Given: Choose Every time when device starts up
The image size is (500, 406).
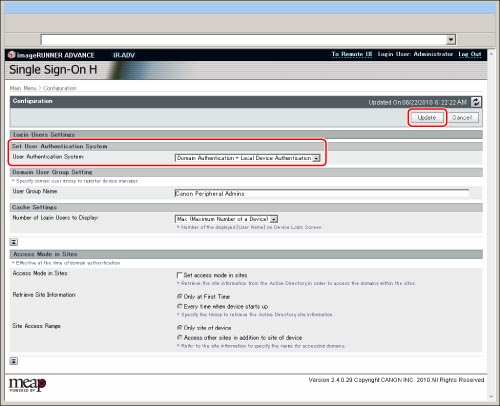Looking at the screenshot, I should point(180,306).
